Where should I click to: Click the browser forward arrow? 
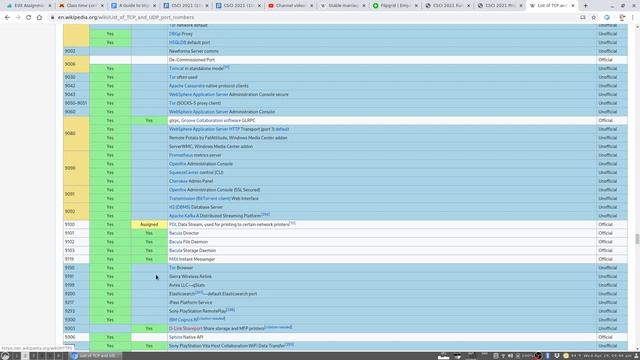(x=18, y=18)
